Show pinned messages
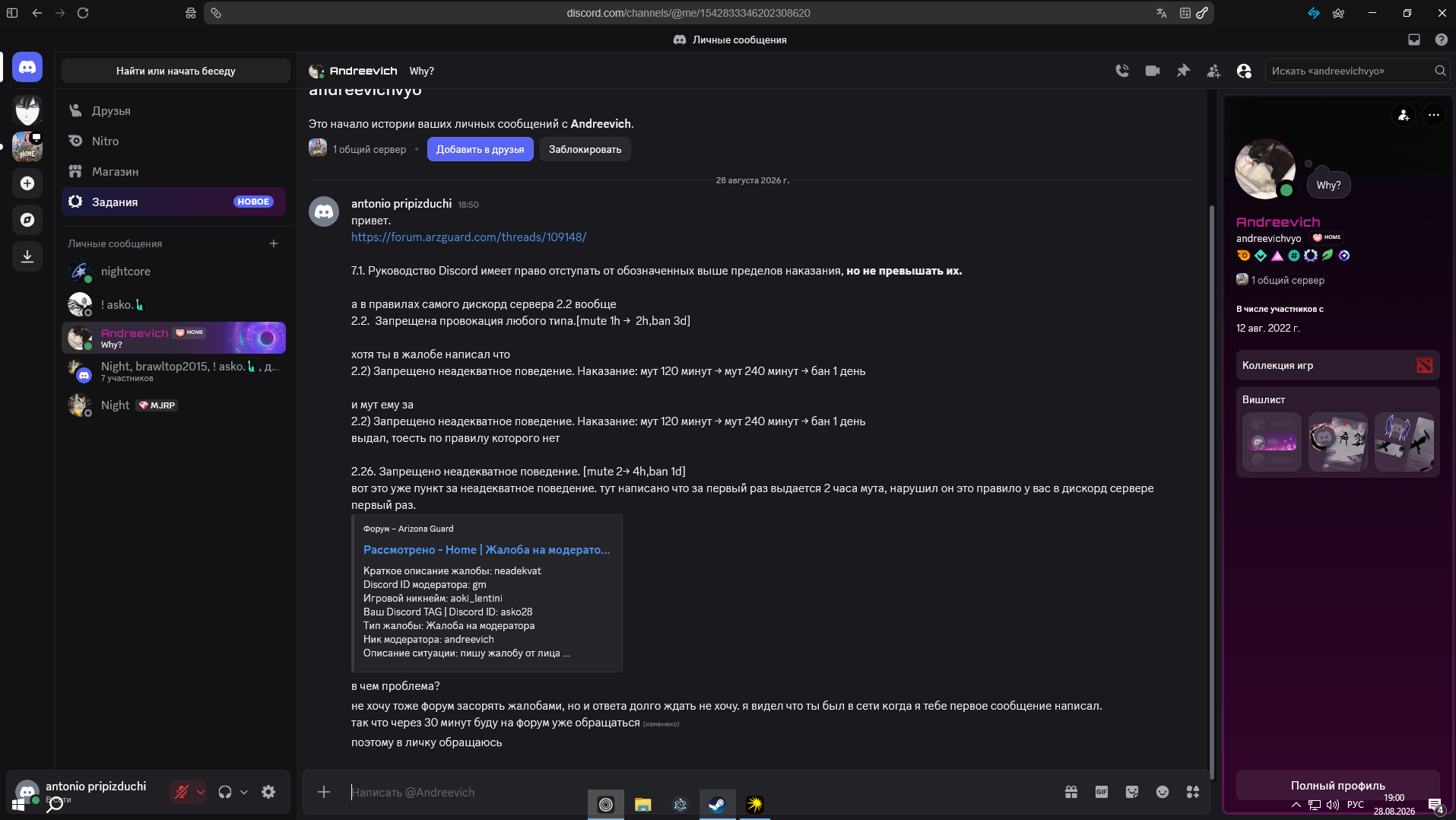1456x820 pixels. pyautogui.click(x=1183, y=71)
